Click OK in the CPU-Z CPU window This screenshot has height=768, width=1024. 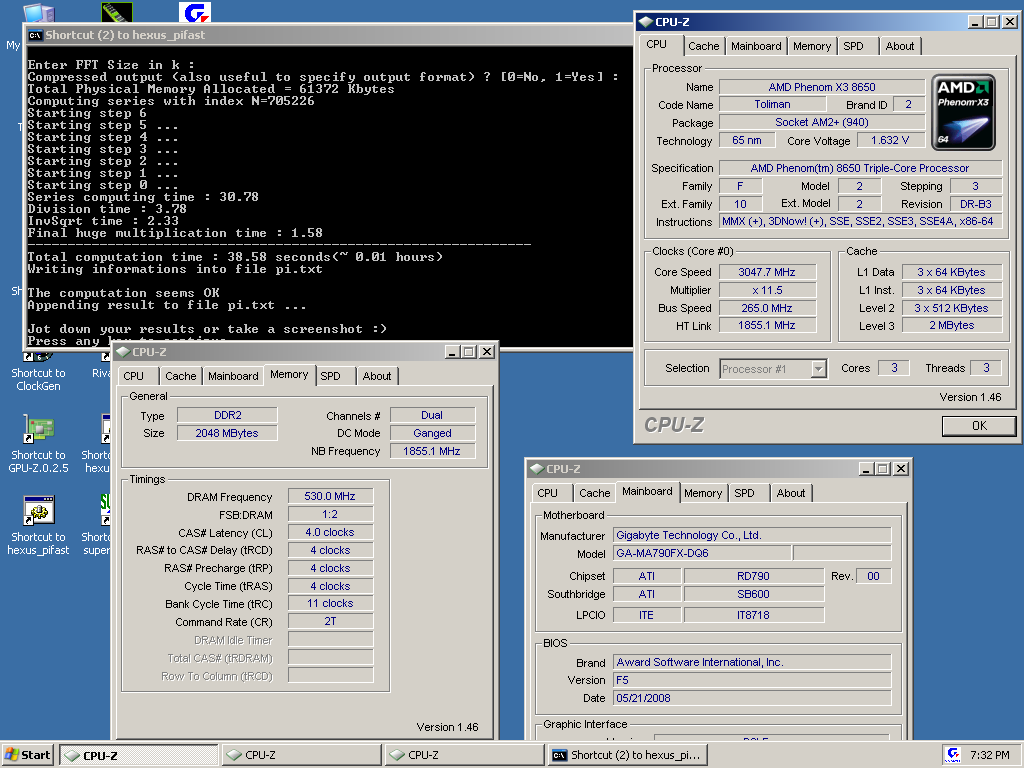pos(979,426)
